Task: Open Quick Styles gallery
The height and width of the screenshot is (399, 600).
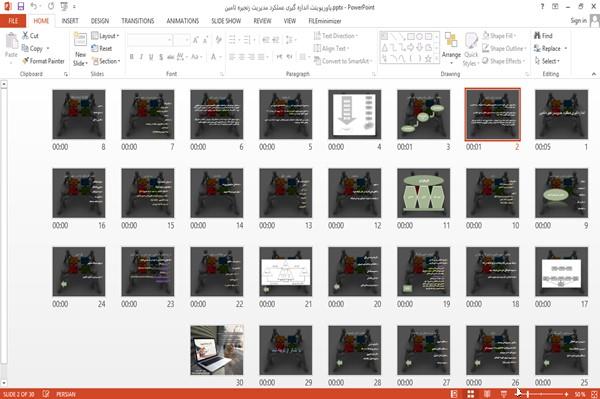Action: click(471, 49)
